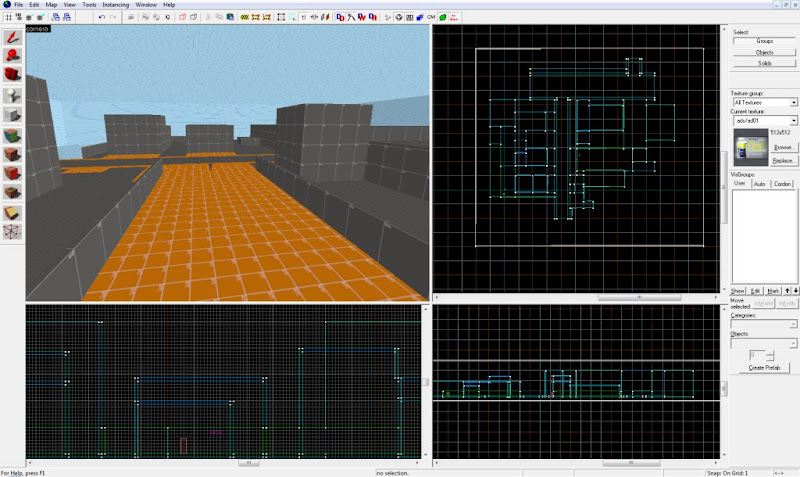Image resolution: width=800 pixels, height=477 pixels.
Task: Expand the Texture group dropdown
Action: coord(793,103)
